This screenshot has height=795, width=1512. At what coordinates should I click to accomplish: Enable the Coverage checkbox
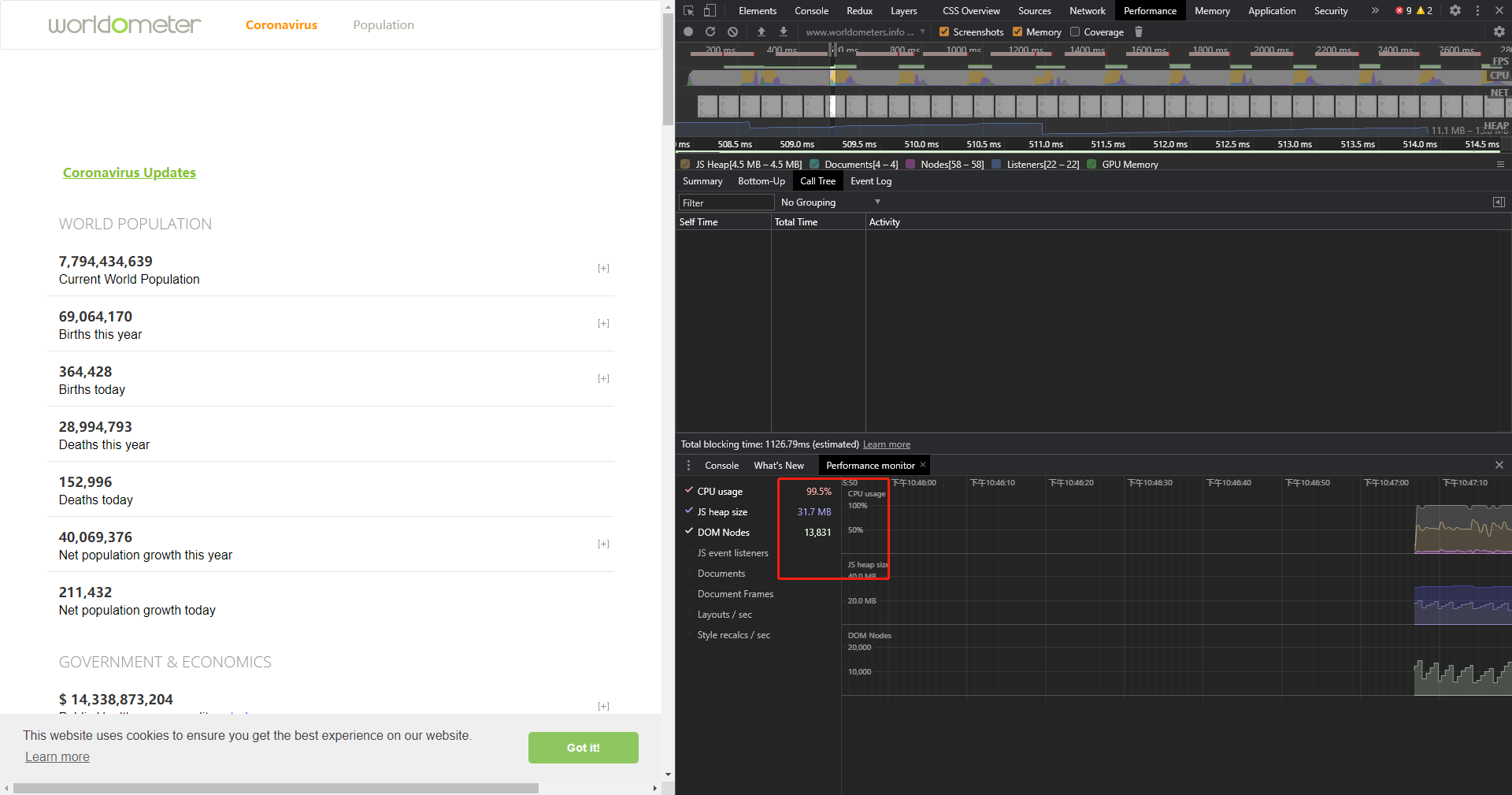pos(1075,32)
